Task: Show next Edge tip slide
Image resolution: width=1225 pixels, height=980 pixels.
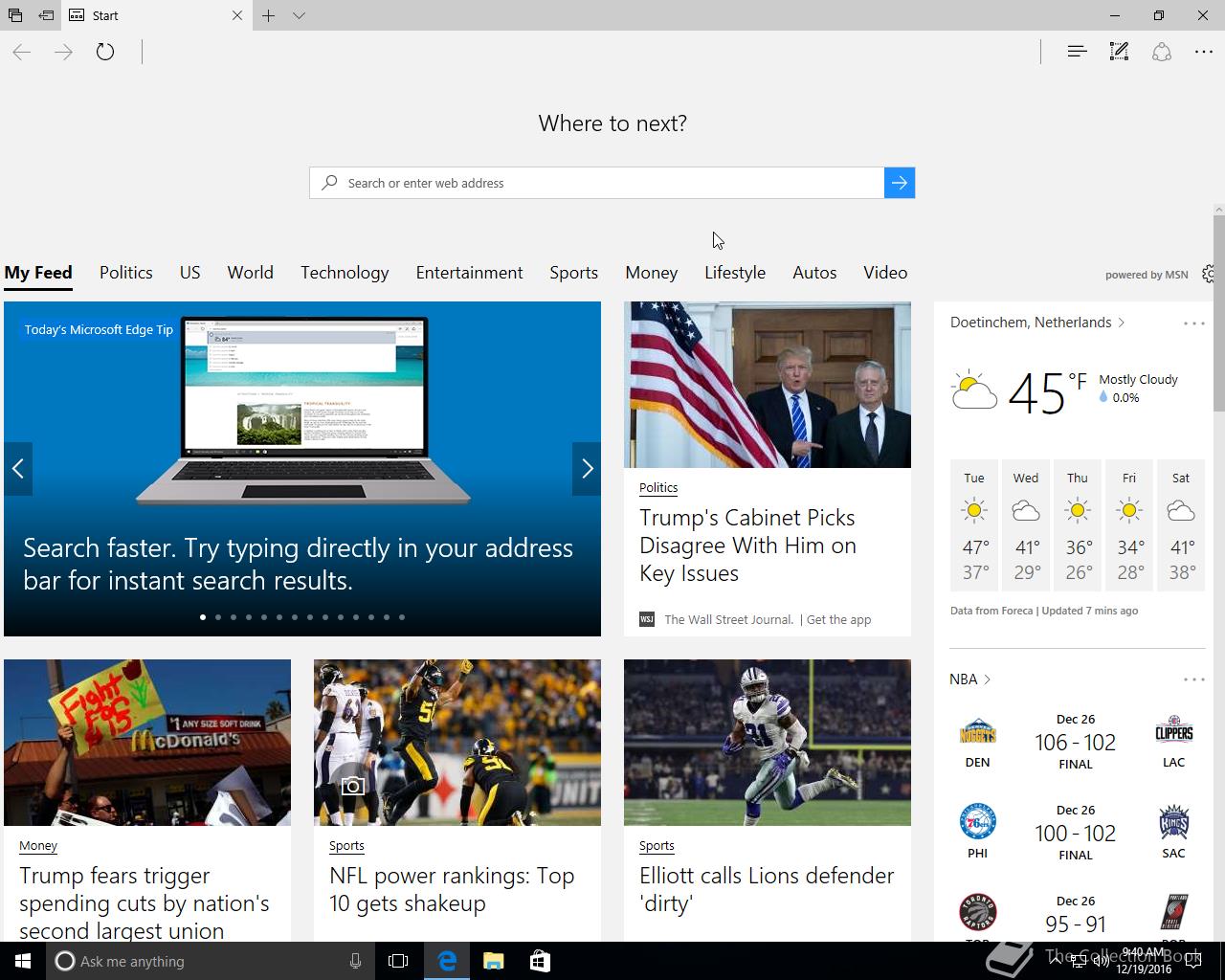Action: (587, 468)
